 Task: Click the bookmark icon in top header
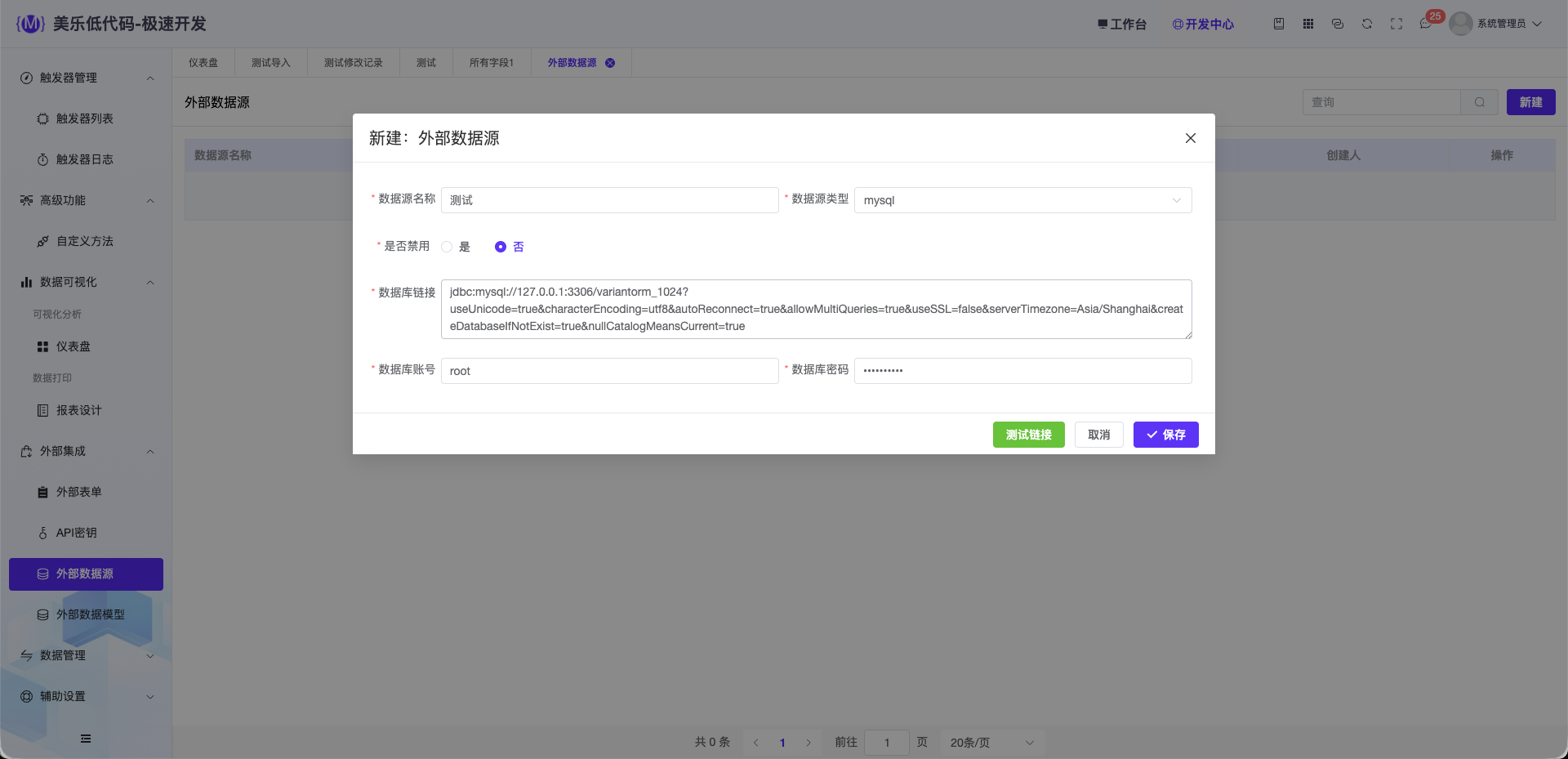tap(1279, 24)
